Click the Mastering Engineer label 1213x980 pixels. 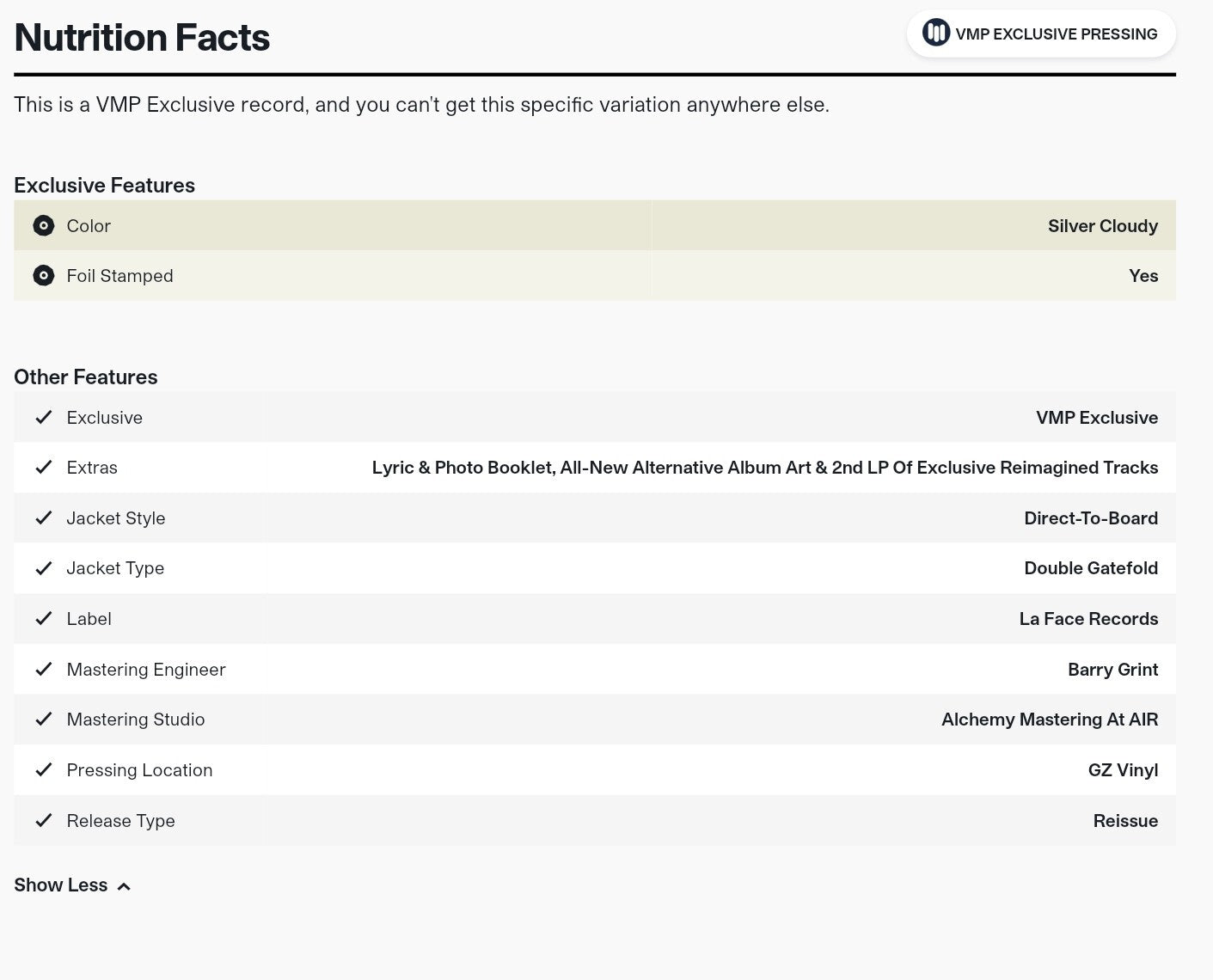pyautogui.click(x=146, y=670)
